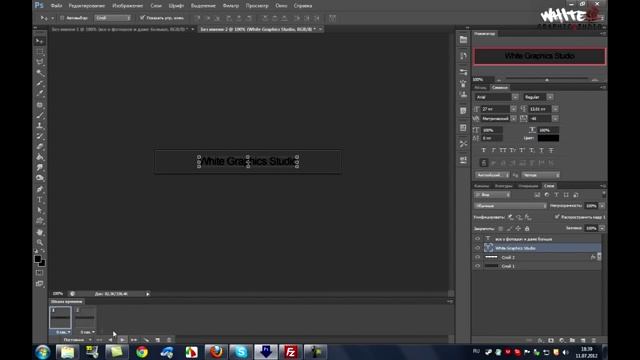Toggle visibility of Слой 2
The width and height of the screenshot is (640, 360).
coord(478,258)
